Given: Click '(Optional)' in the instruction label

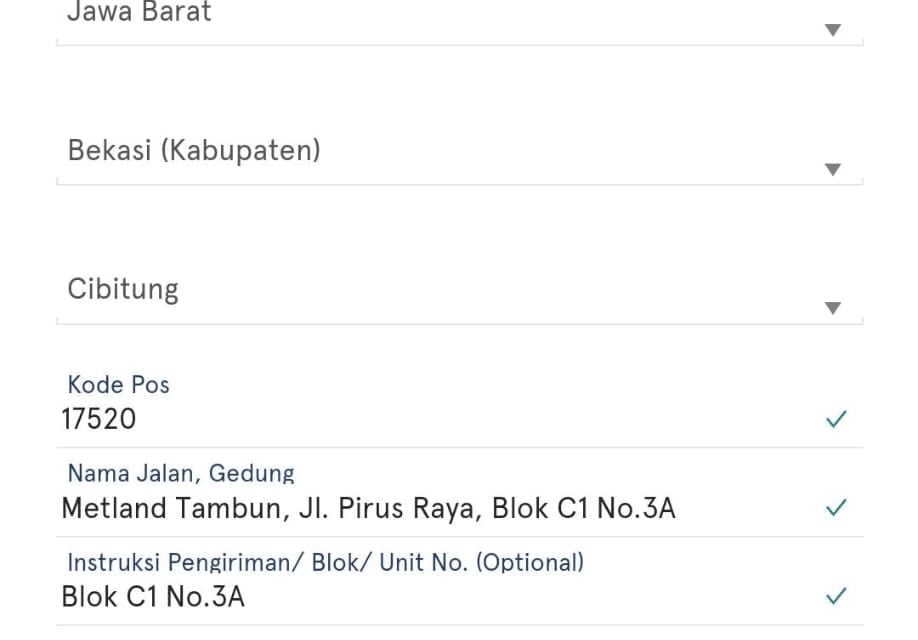Looking at the screenshot, I should 530,562.
